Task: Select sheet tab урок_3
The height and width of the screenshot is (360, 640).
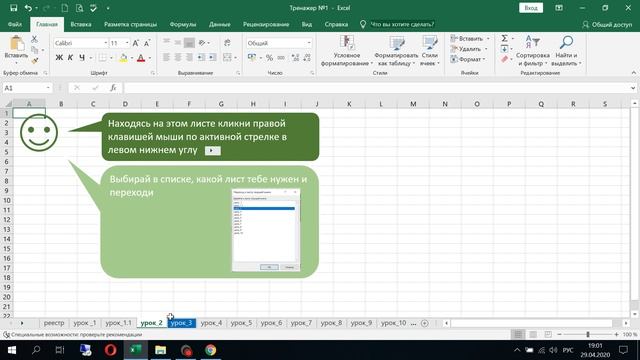Action: [x=181, y=323]
